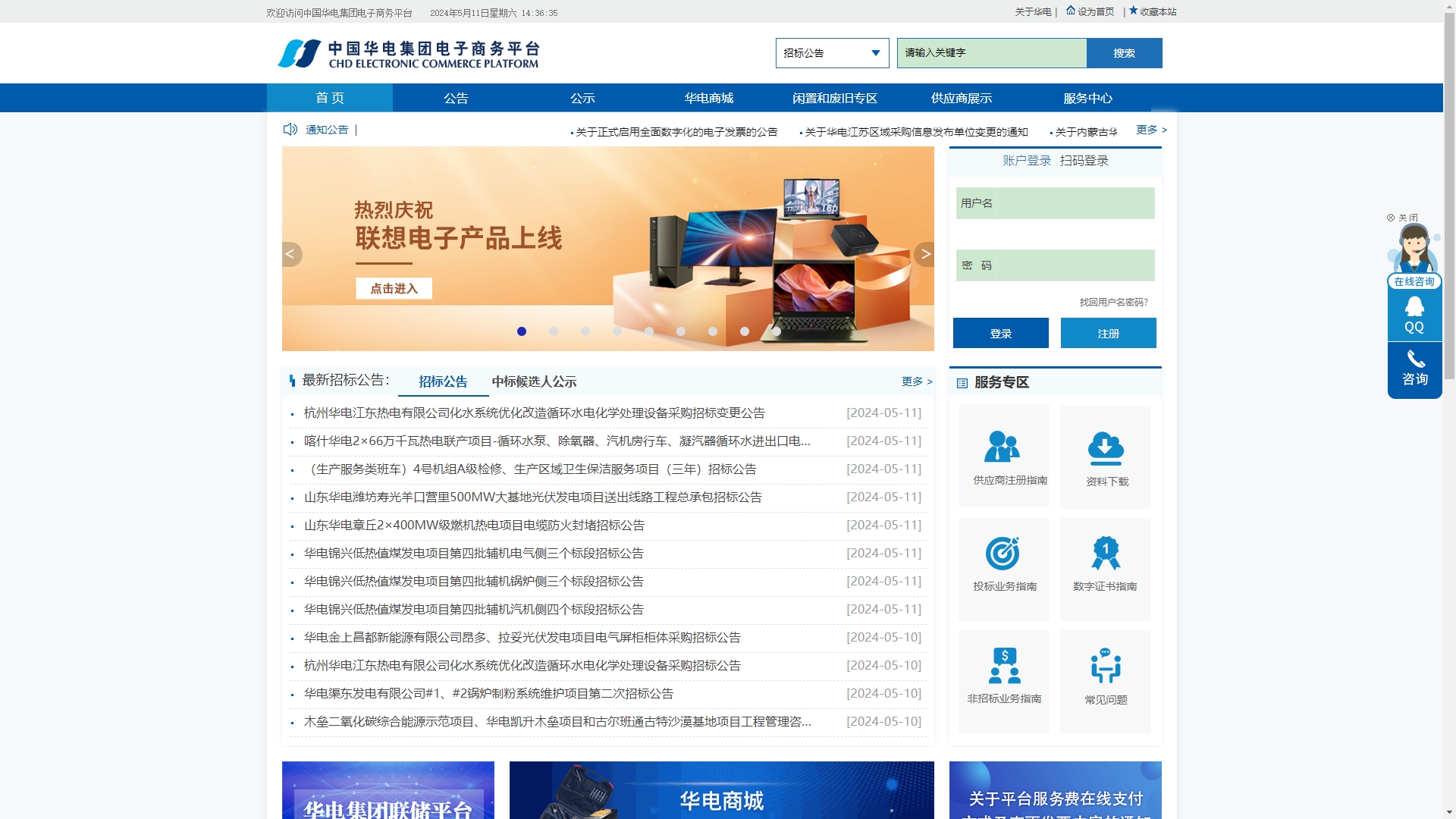Select the ninth carousel dot

click(777, 331)
